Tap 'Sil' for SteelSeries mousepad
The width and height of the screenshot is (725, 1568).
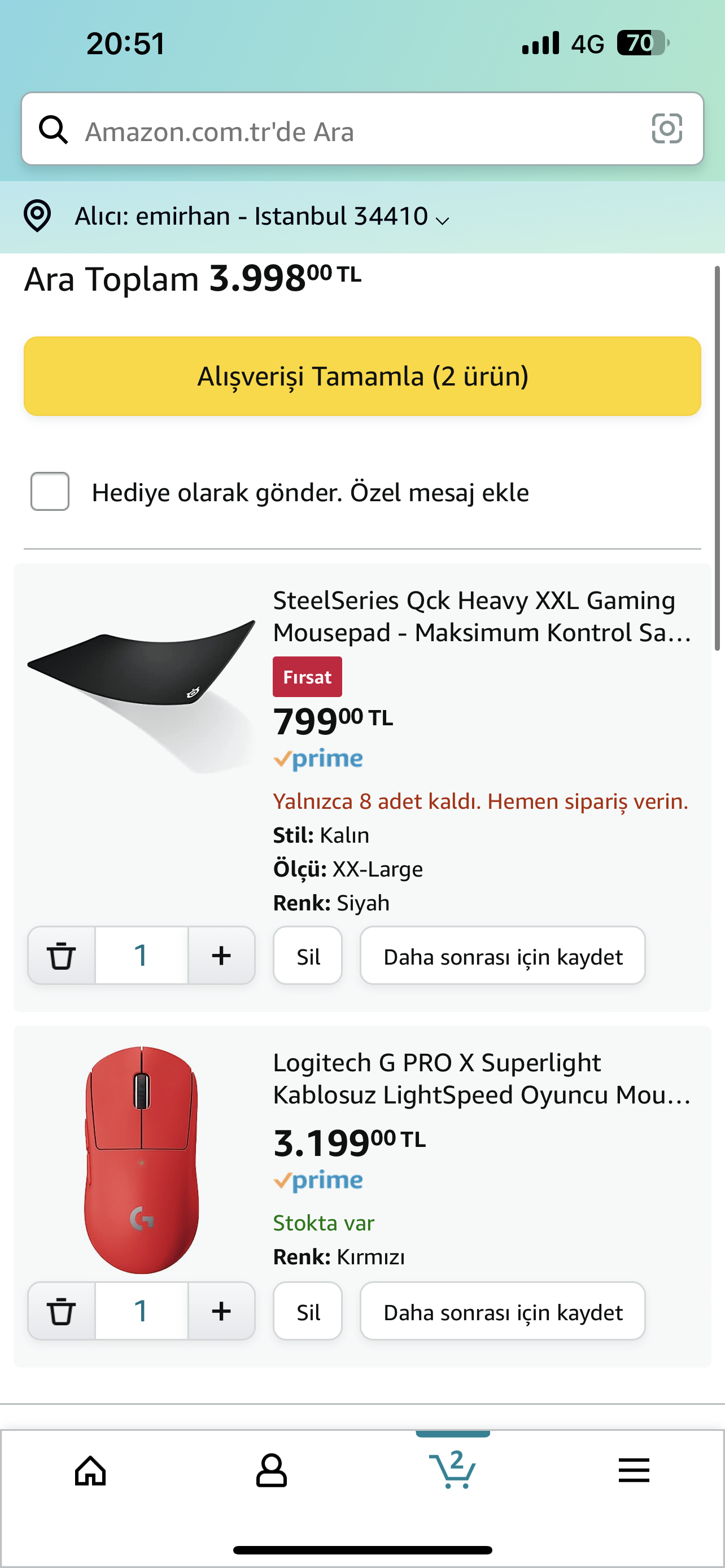tap(307, 956)
